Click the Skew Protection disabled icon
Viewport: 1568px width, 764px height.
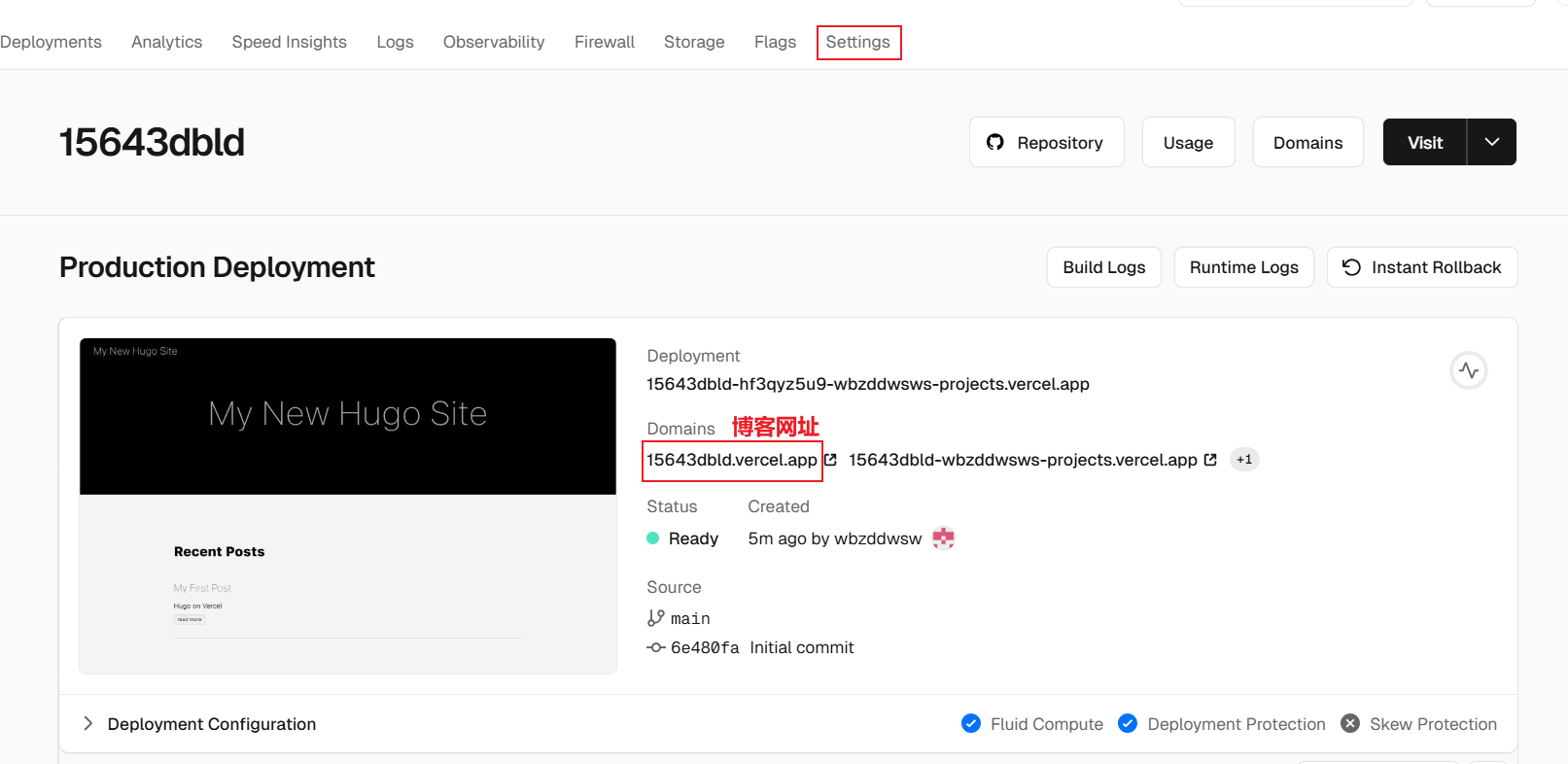pyautogui.click(x=1350, y=723)
